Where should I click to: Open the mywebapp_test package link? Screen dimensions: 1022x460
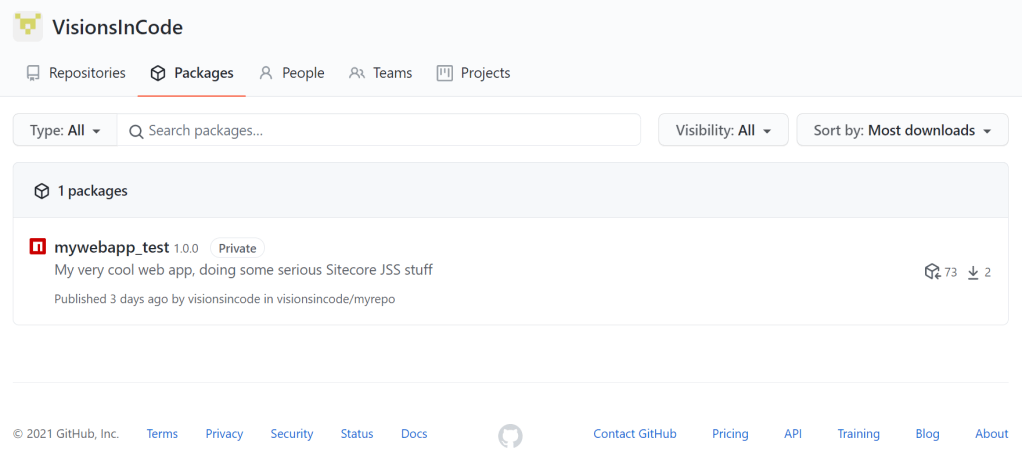(x=111, y=248)
